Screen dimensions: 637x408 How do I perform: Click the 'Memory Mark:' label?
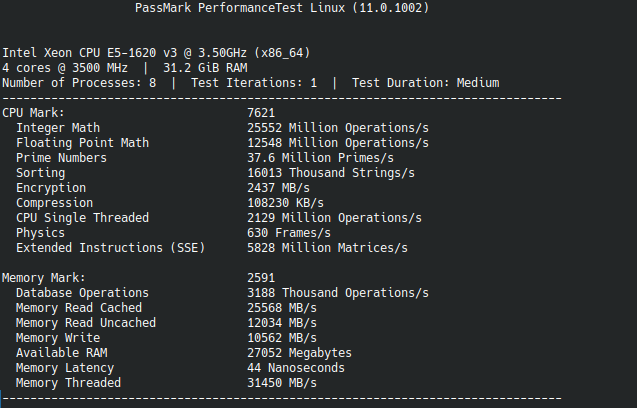tap(44, 278)
